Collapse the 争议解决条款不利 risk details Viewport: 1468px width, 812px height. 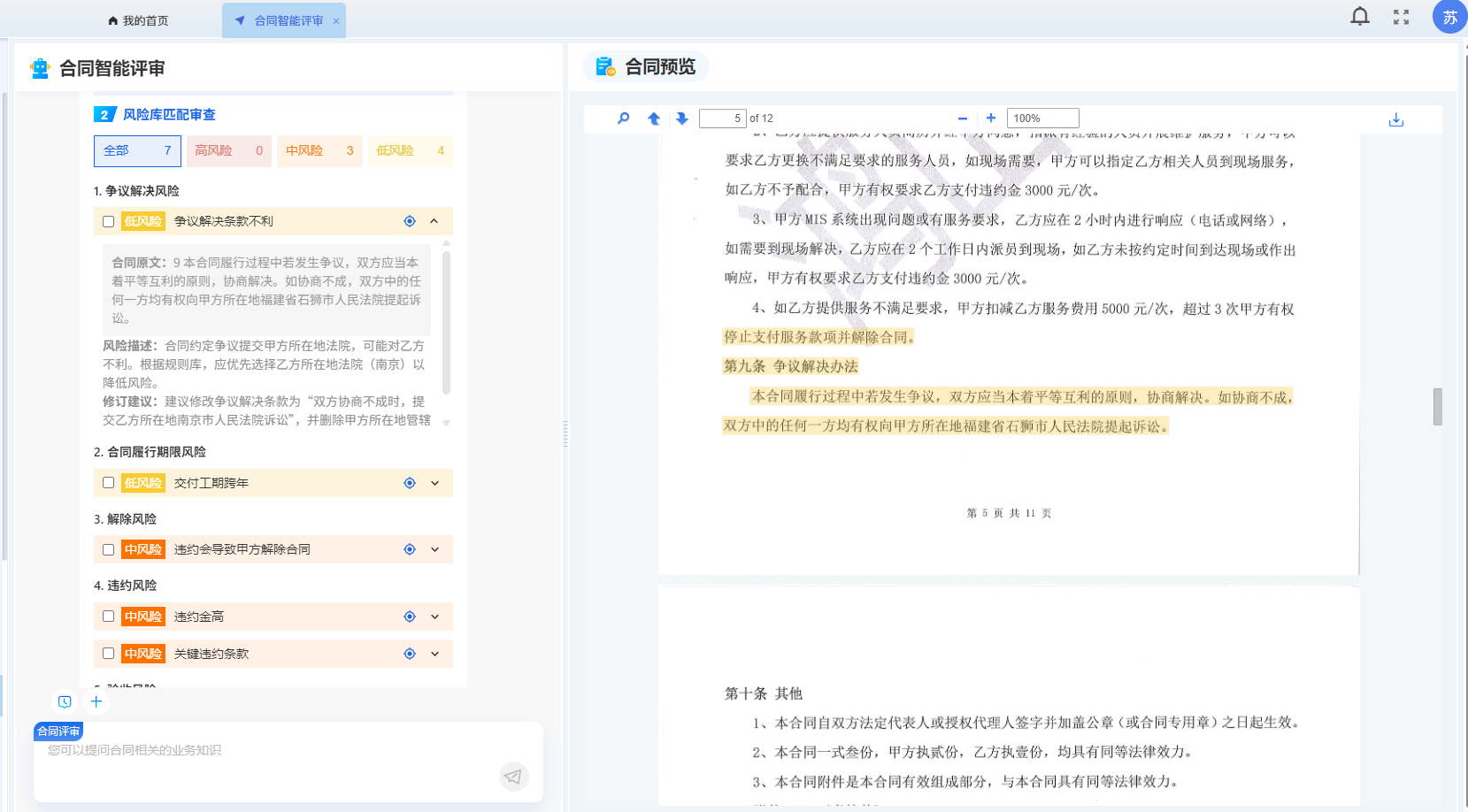(x=434, y=221)
